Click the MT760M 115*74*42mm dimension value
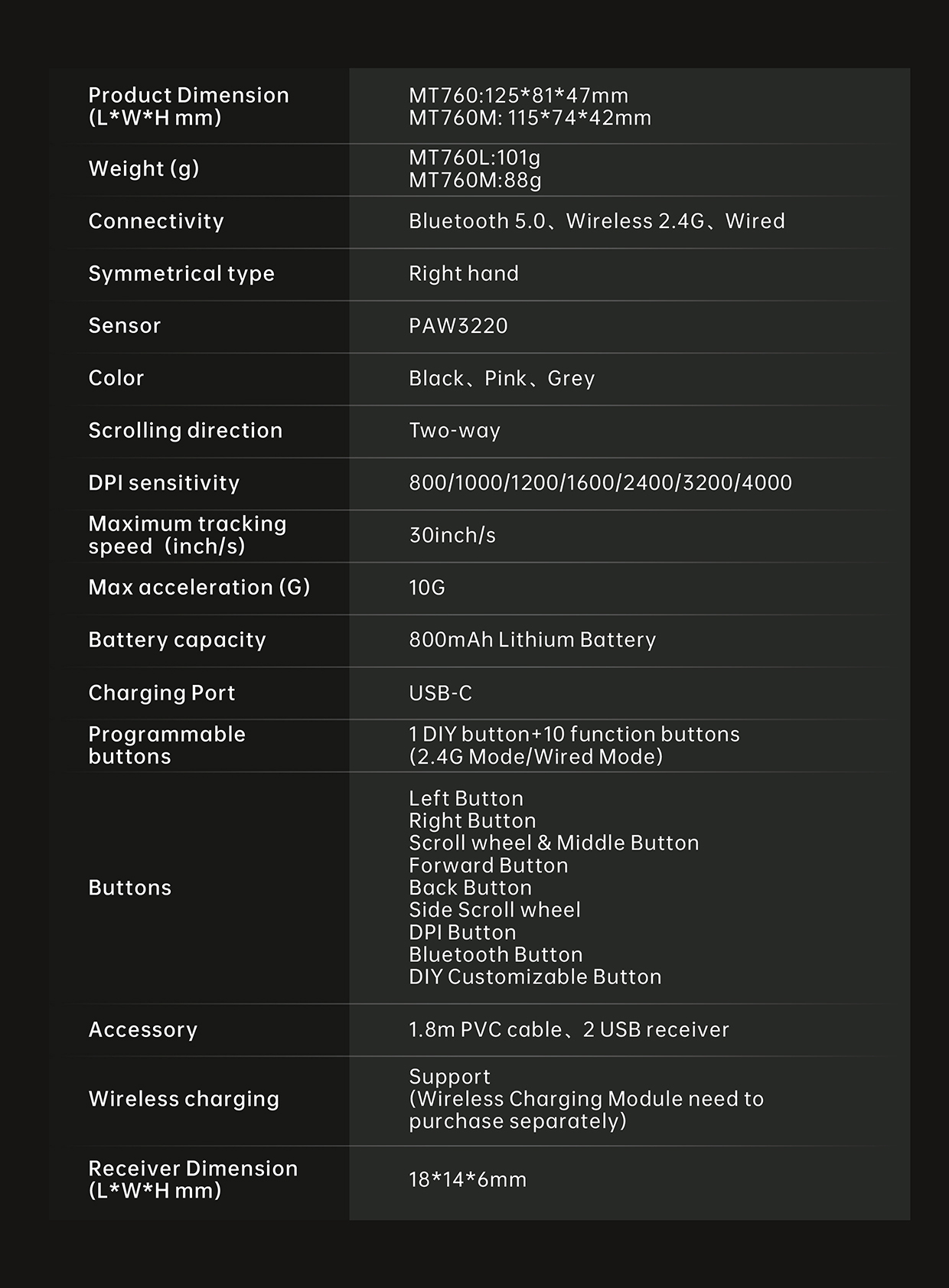The image size is (949, 1288). tap(530, 118)
